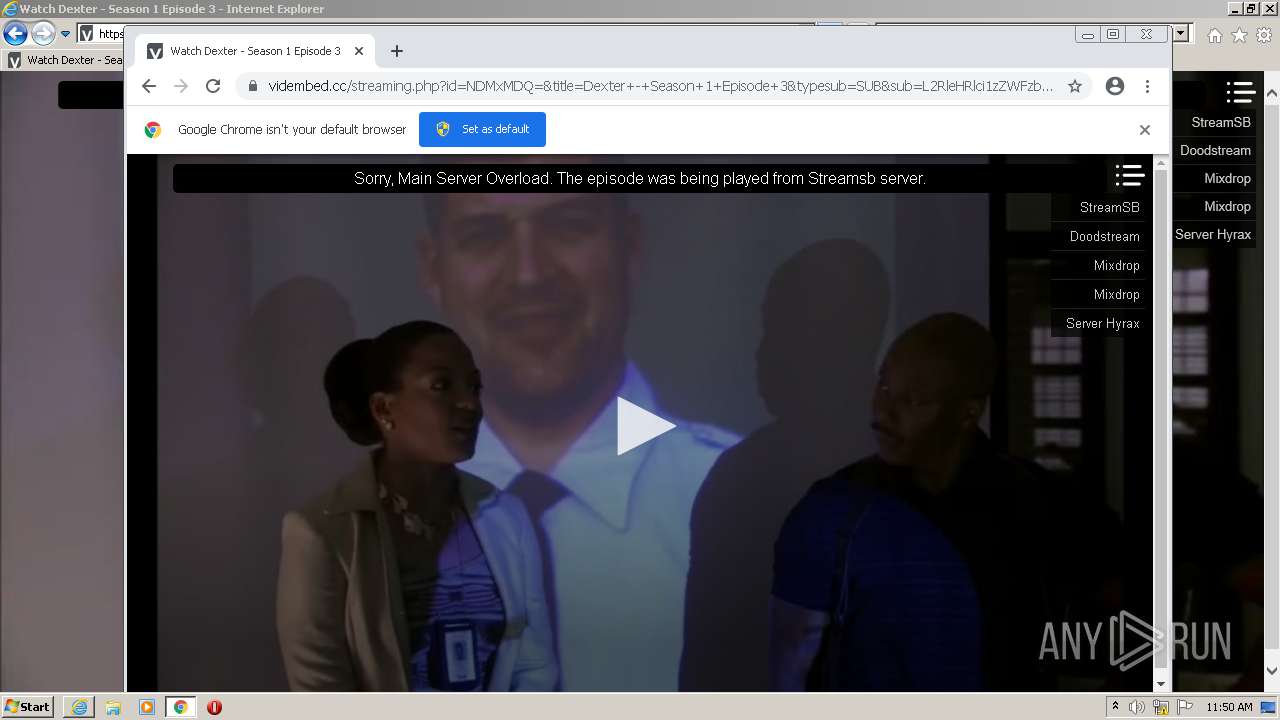This screenshot has width=1280, height=720.
Task: Launch Internet Explorer from taskbar
Action: tap(79, 707)
